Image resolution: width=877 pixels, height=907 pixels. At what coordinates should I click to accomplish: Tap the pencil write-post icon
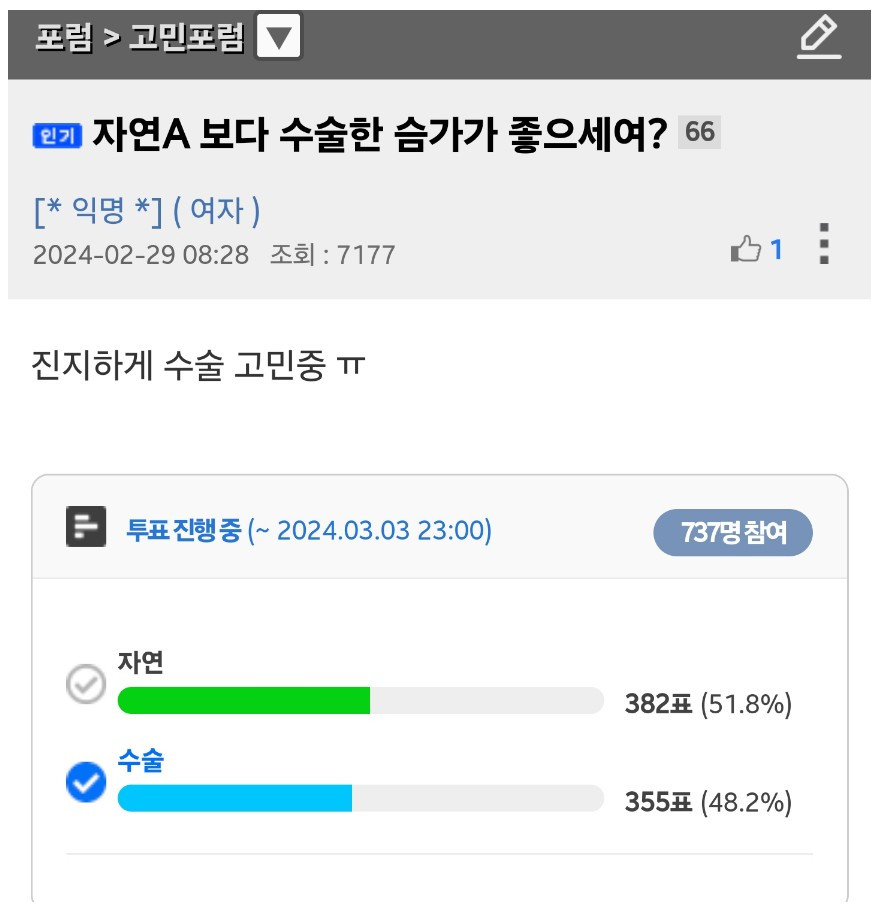click(819, 38)
